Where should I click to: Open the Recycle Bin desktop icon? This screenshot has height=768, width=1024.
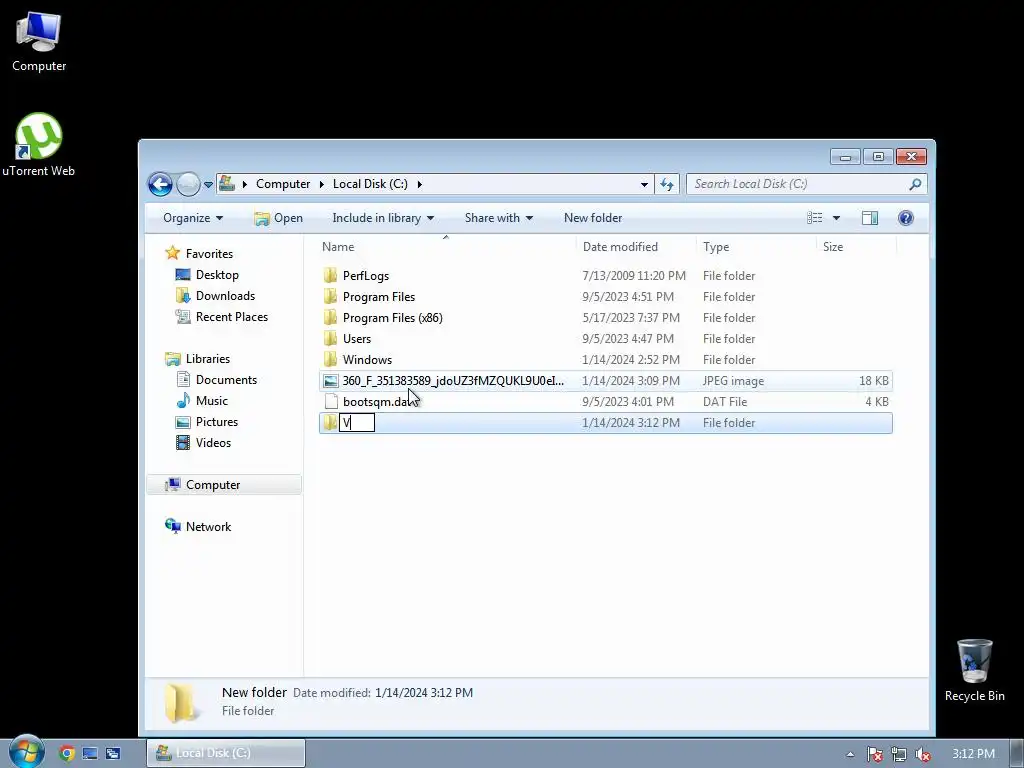pyautogui.click(x=974, y=670)
